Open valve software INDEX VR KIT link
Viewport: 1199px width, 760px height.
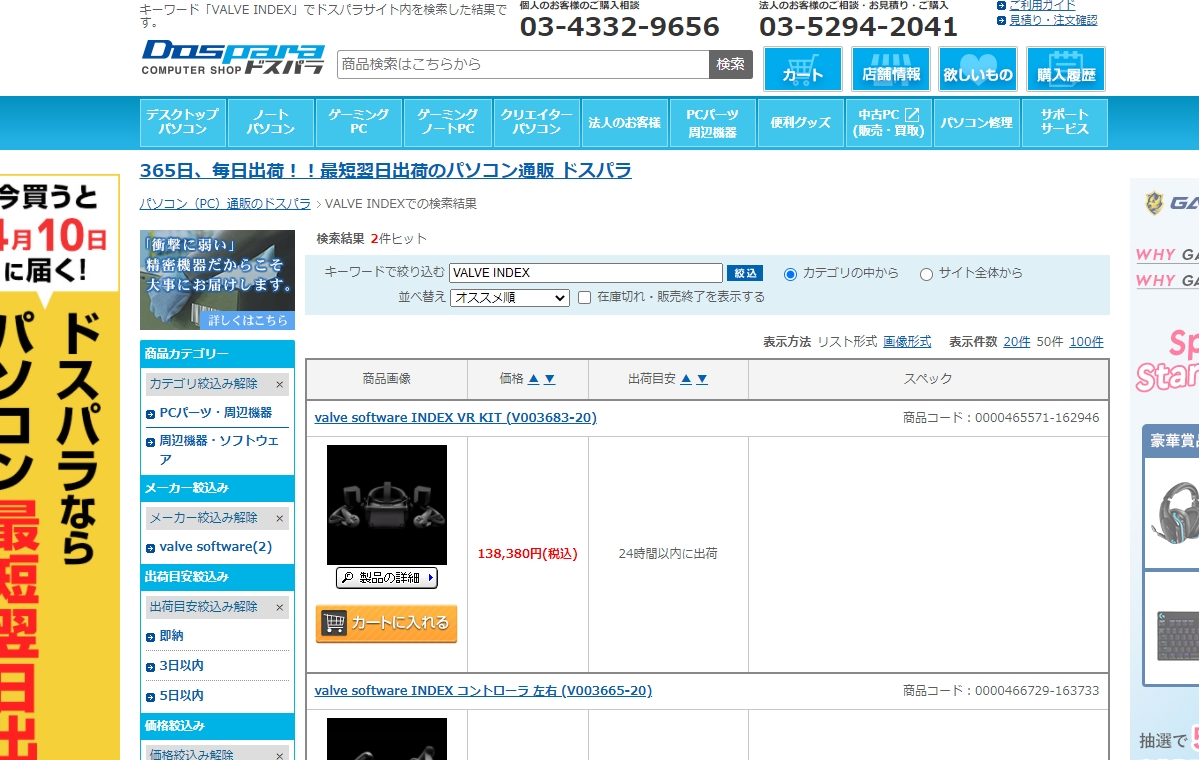[456, 417]
